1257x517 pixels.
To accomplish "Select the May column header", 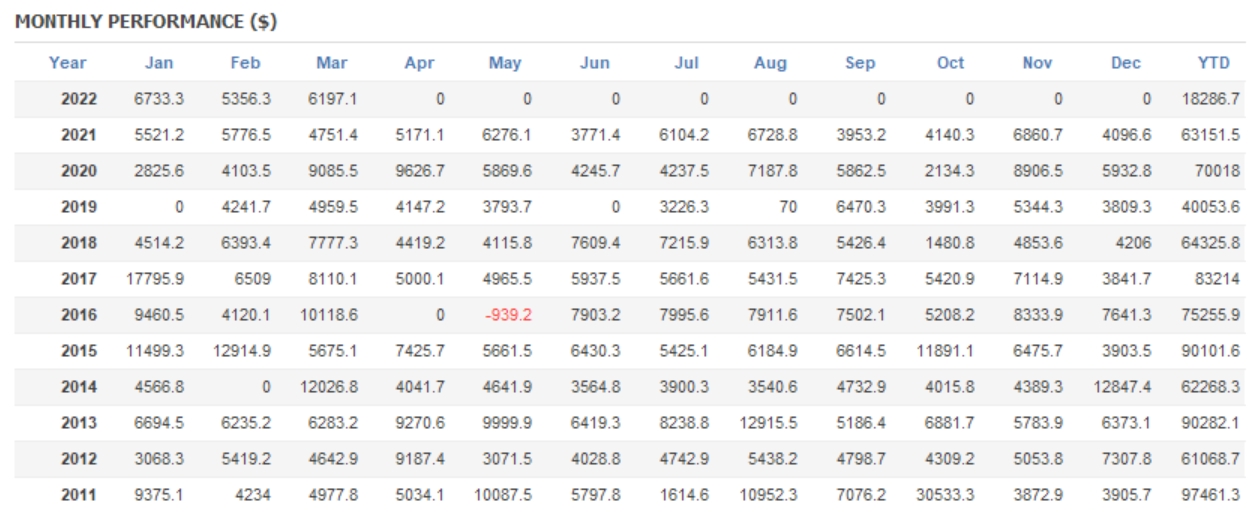I will tap(505, 63).
